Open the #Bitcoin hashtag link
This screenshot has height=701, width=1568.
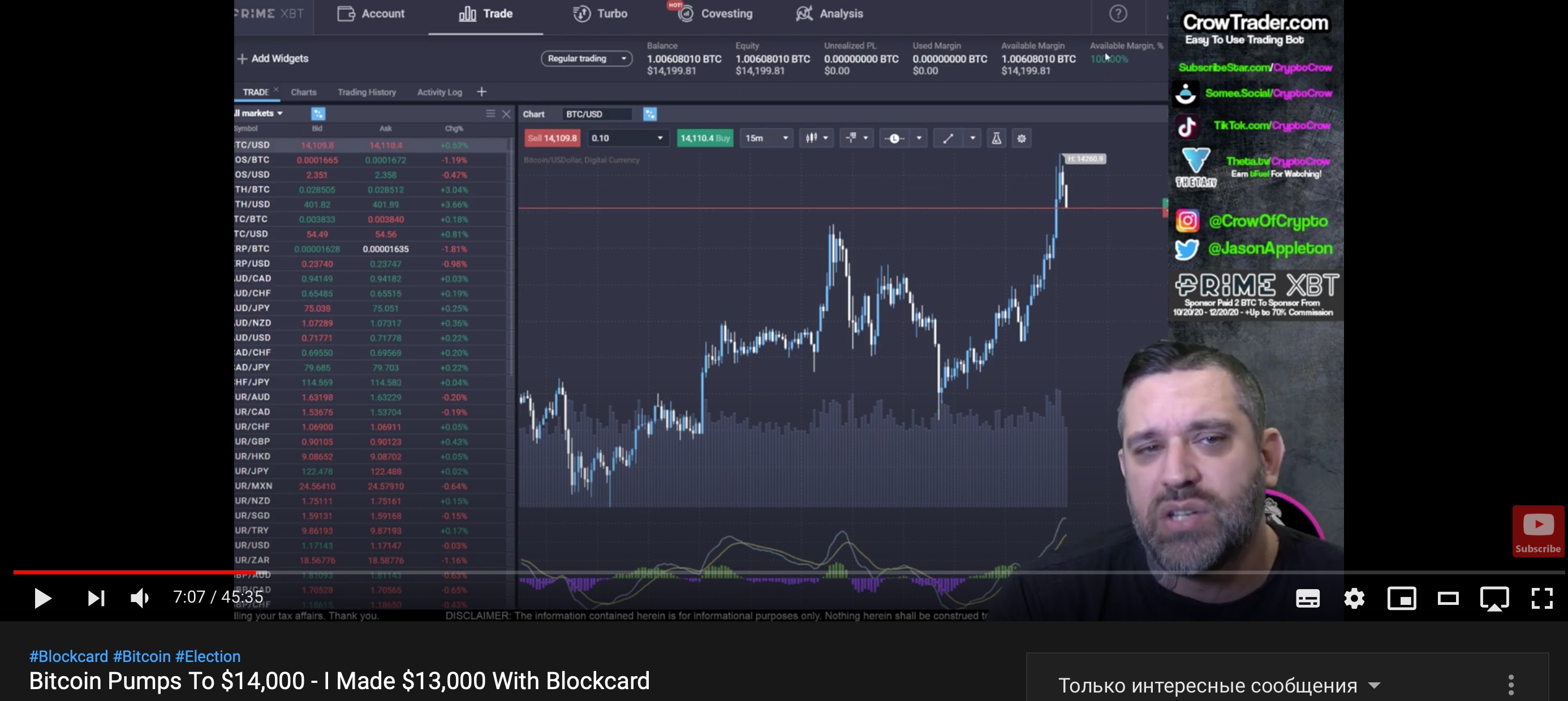click(x=142, y=656)
